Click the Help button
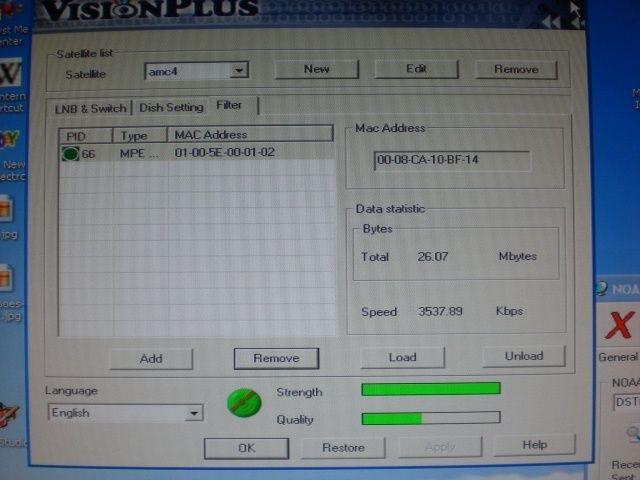The width and height of the screenshot is (640, 480). point(535,445)
